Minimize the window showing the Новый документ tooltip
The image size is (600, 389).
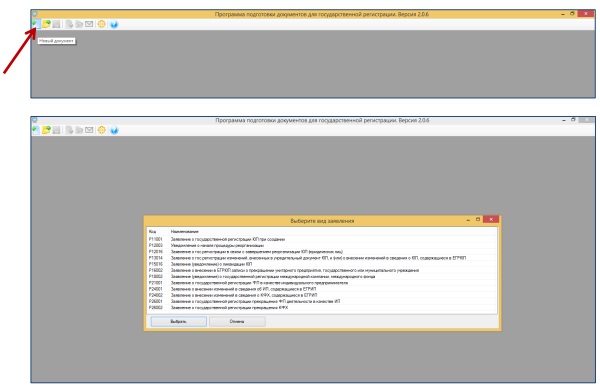coord(563,14)
